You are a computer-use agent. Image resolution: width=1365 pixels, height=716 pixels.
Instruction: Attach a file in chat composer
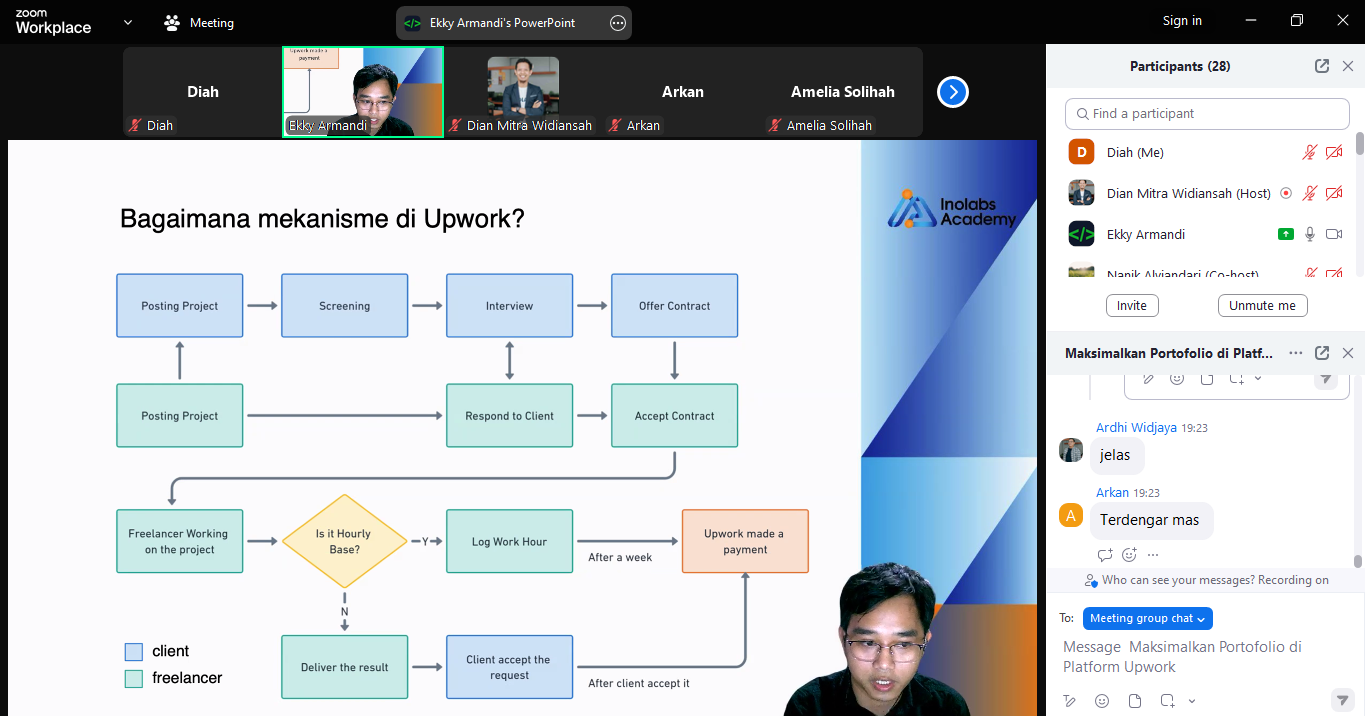(1135, 701)
